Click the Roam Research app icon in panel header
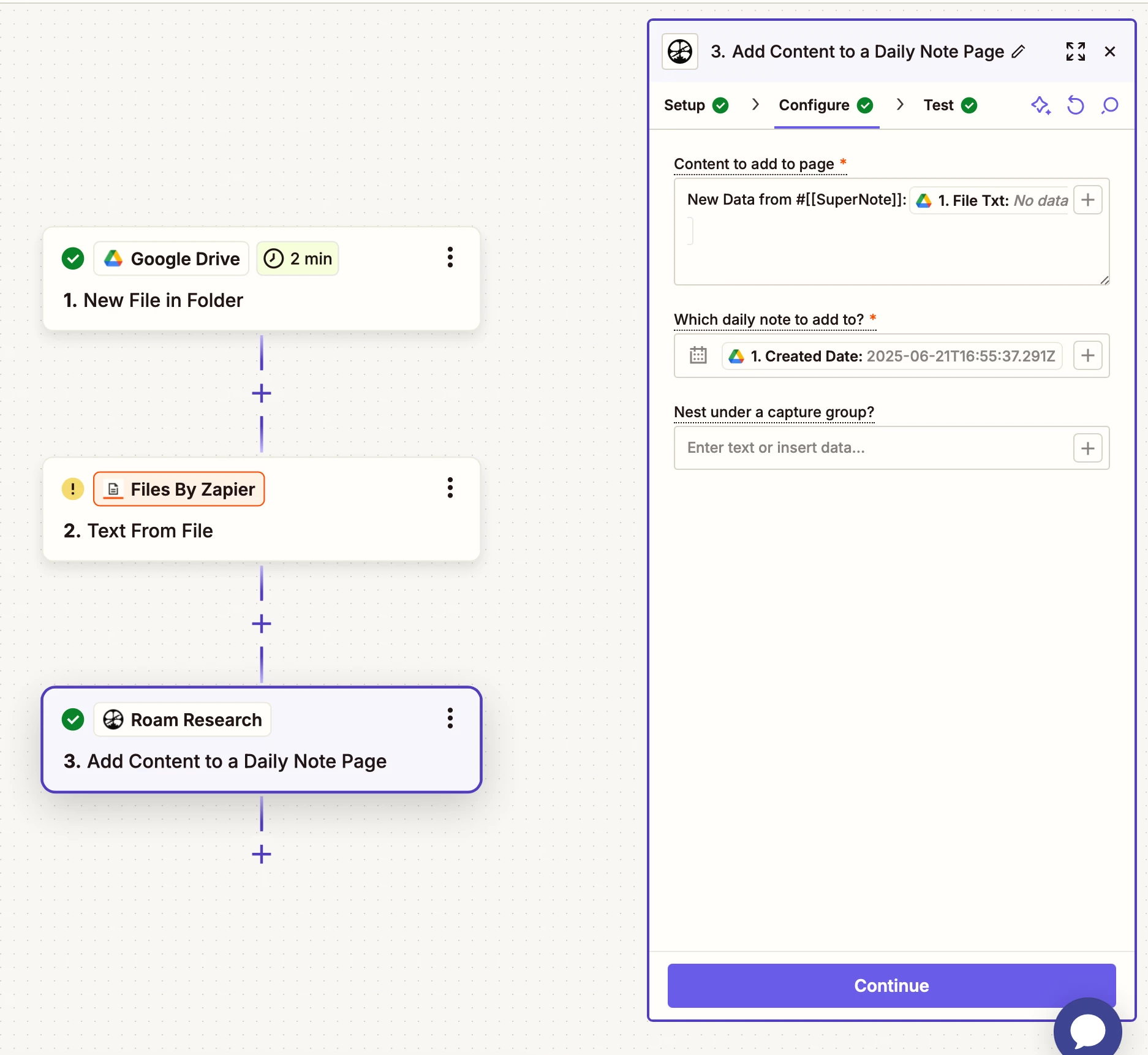The height and width of the screenshot is (1055, 1148). click(680, 51)
